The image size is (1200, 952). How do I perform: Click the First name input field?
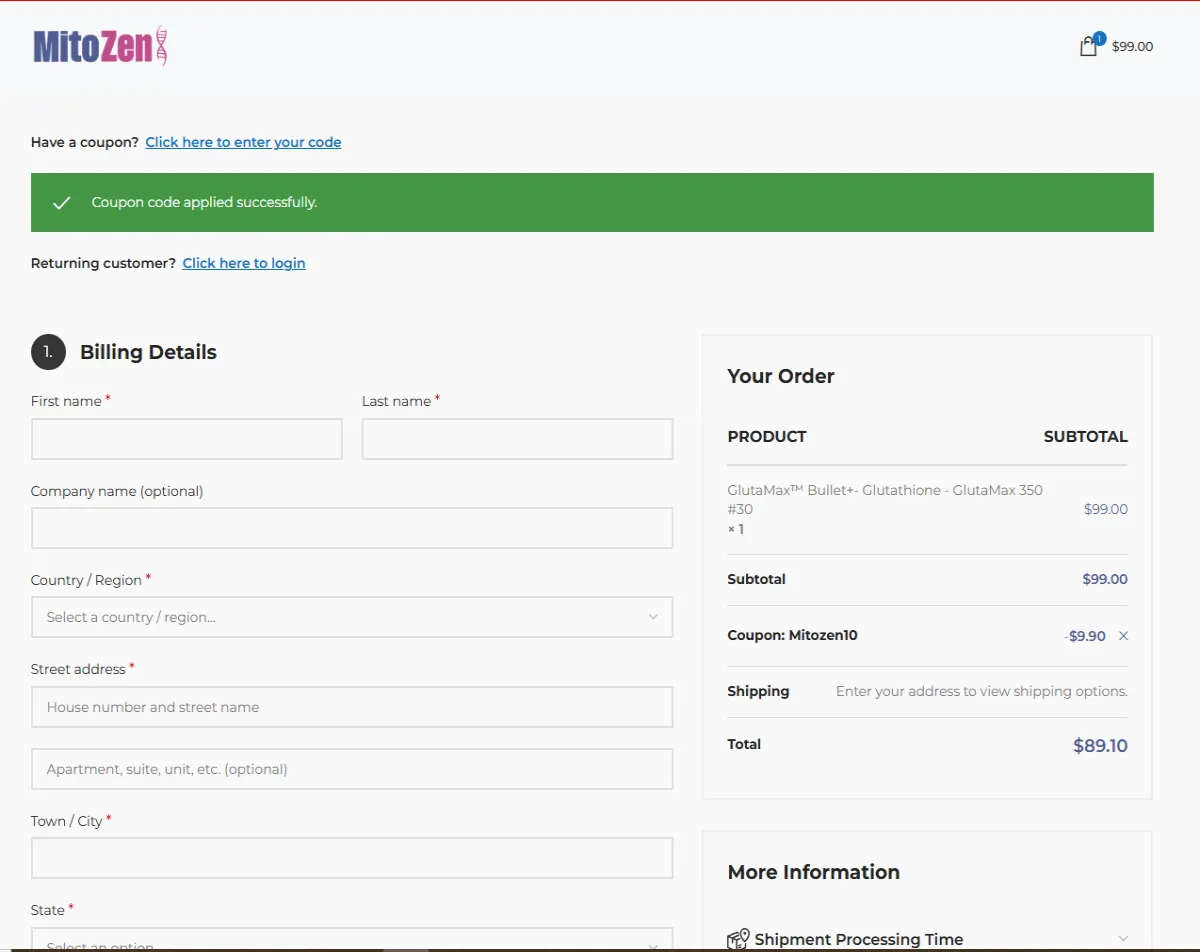tap(186, 438)
